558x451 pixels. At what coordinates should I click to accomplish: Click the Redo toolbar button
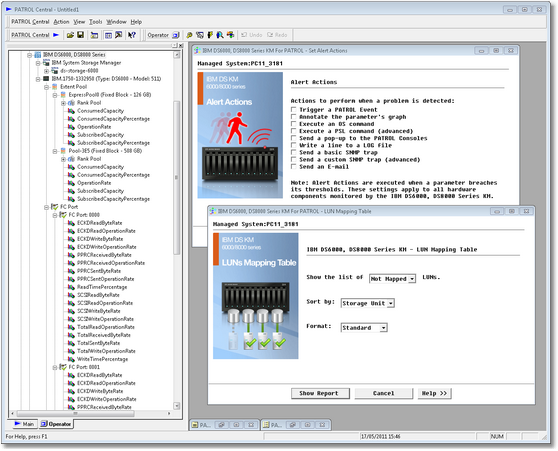tap(277, 35)
